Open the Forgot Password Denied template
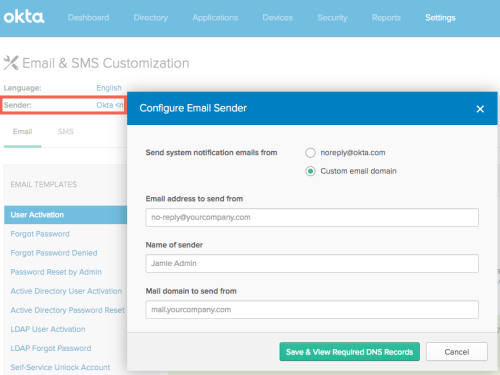This screenshot has height=375, width=500. tap(54, 253)
